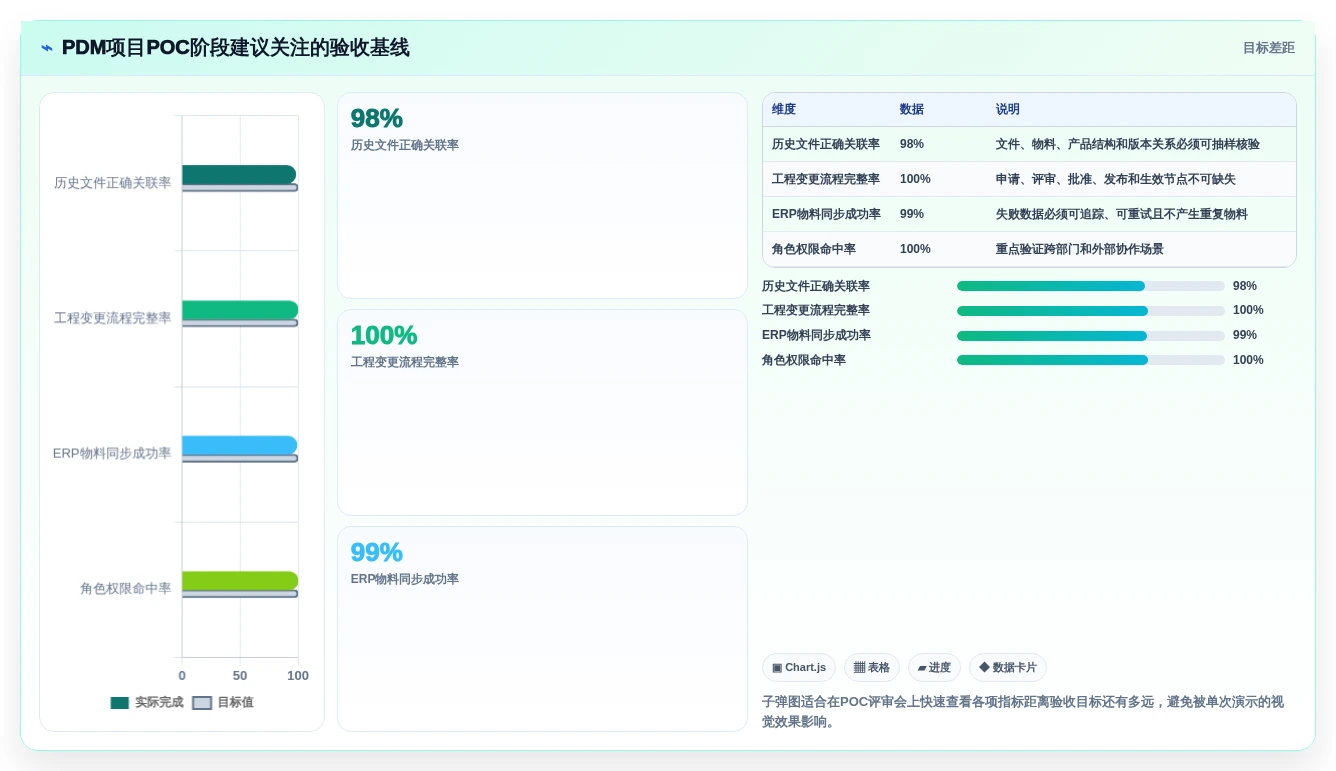
Task: Select the 99% ERP物料同步成功率 data card
Action: 542,629
